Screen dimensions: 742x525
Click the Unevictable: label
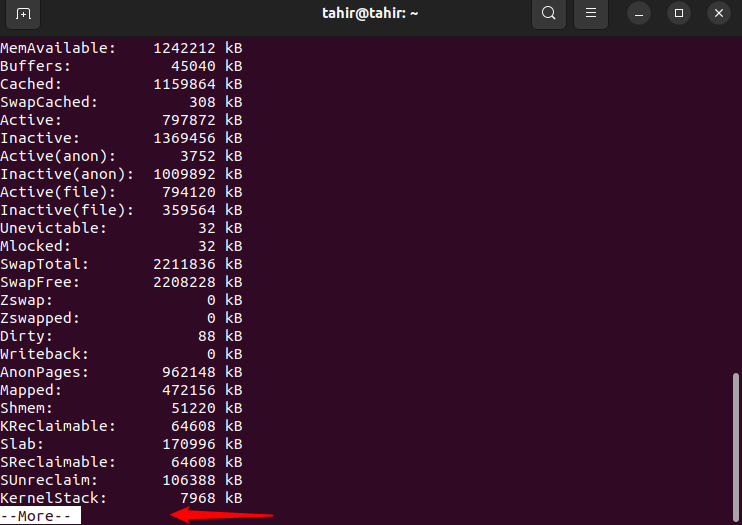(53, 228)
